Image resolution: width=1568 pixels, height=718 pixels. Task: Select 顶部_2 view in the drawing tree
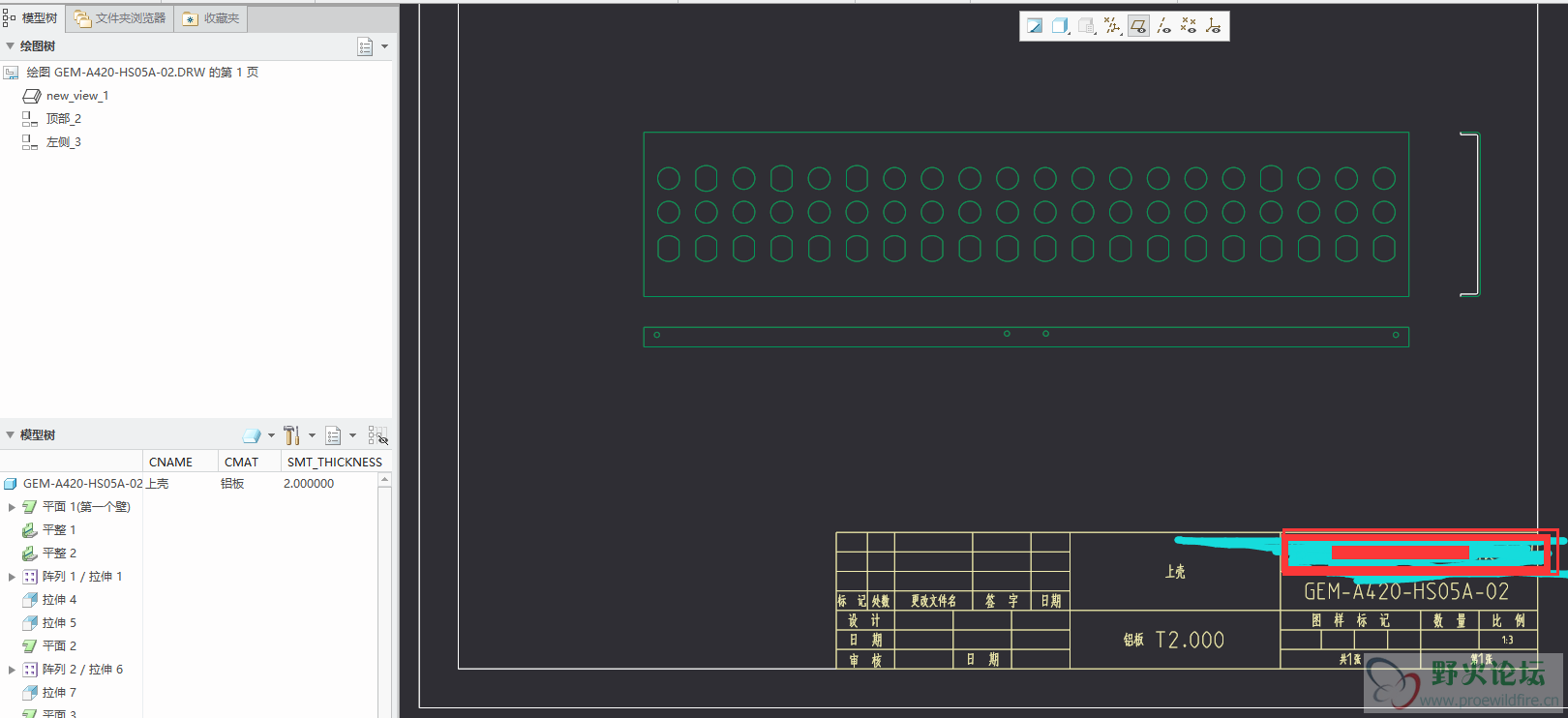[x=52, y=119]
